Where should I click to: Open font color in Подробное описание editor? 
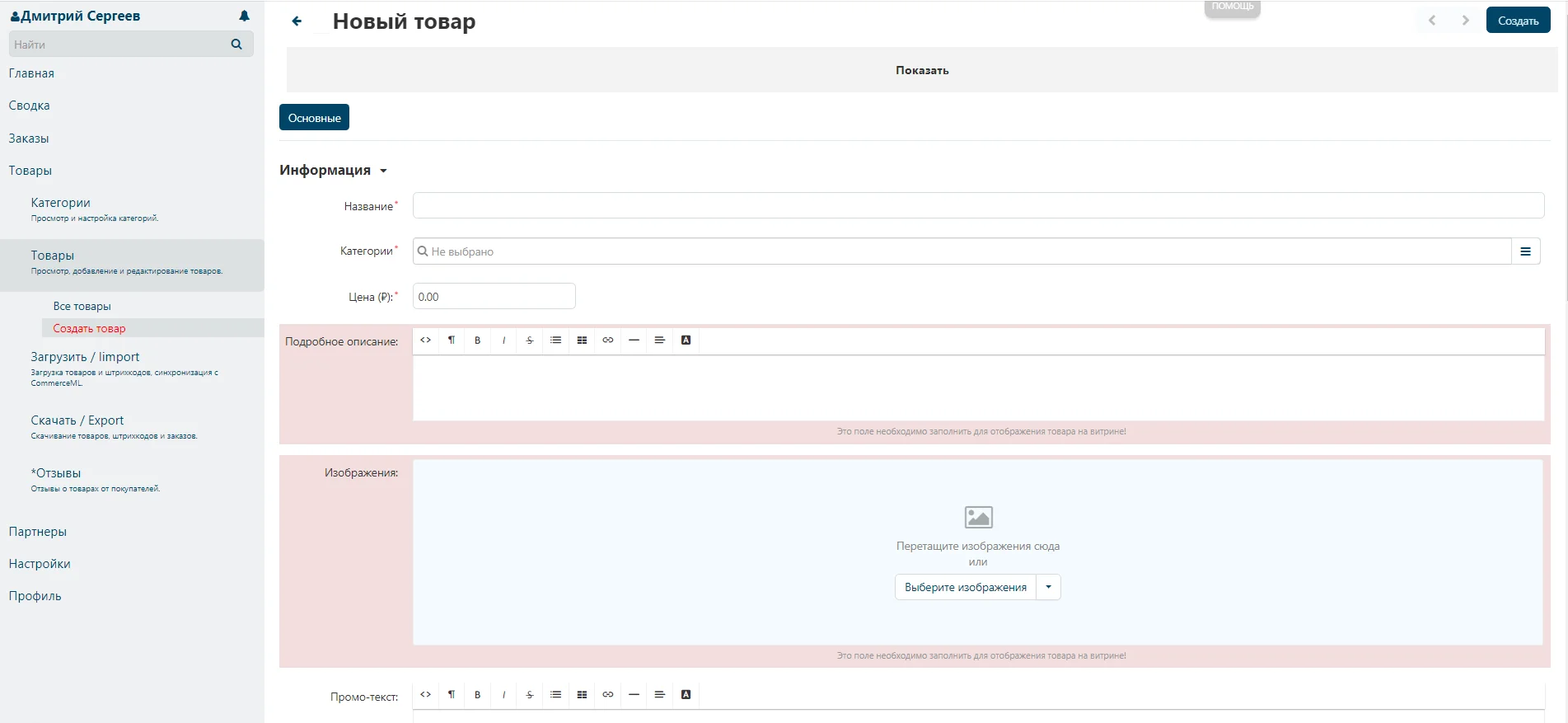click(686, 340)
